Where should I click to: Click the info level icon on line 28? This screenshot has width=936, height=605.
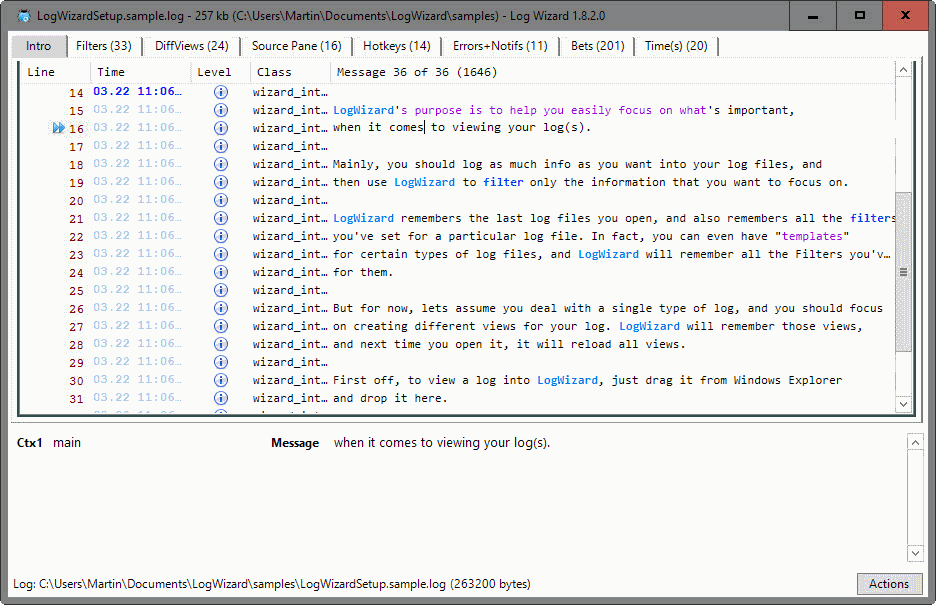(x=221, y=344)
